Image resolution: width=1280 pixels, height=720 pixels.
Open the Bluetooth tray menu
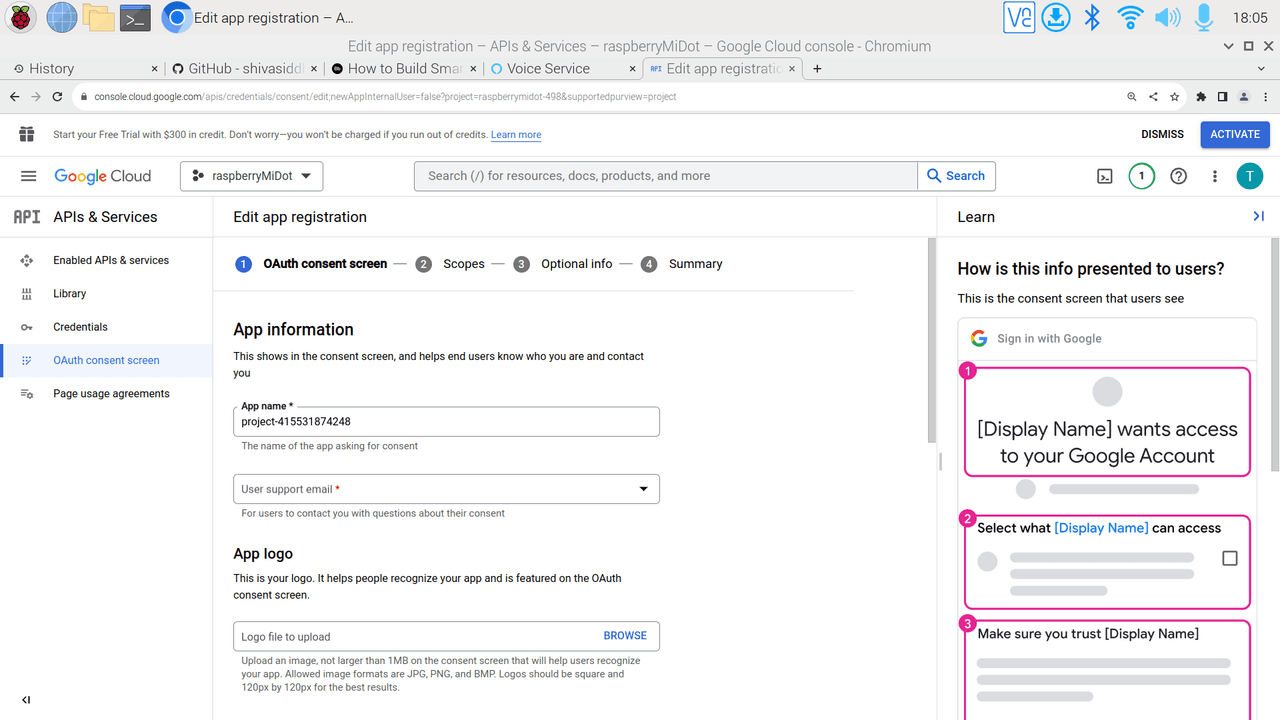pyautogui.click(x=1093, y=17)
